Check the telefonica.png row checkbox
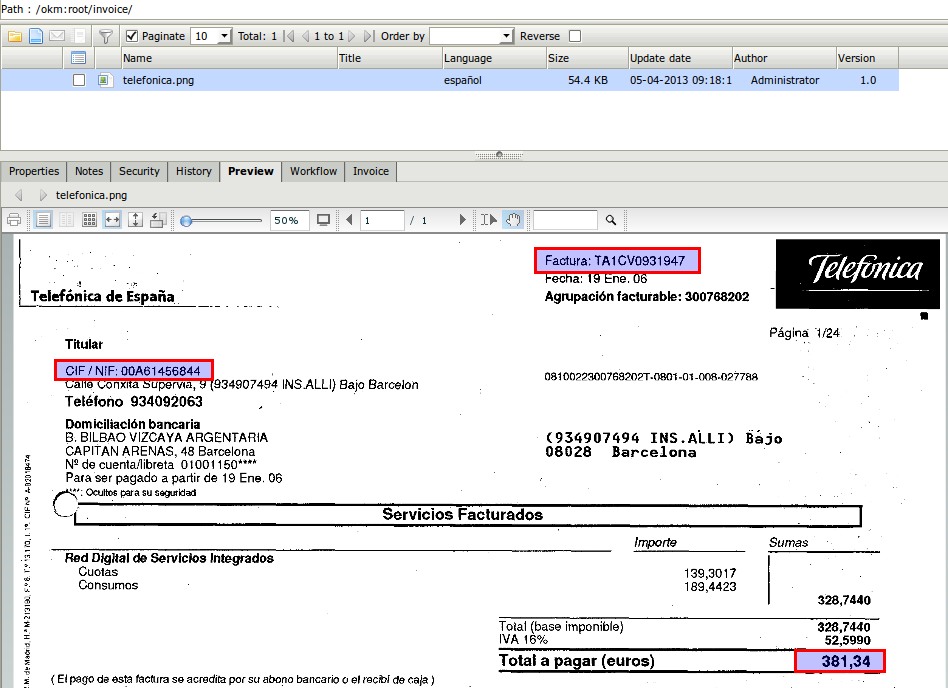The height and width of the screenshot is (688, 948). pos(79,80)
